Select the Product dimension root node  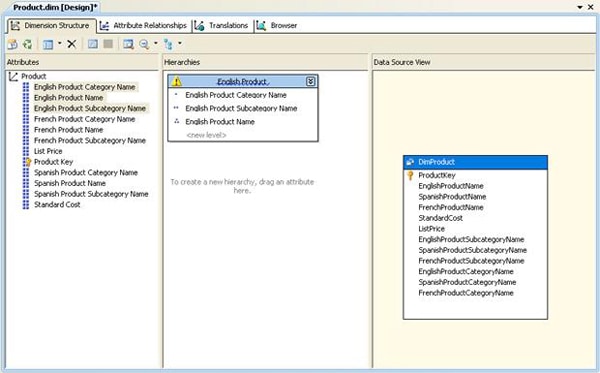click(x=34, y=77)
